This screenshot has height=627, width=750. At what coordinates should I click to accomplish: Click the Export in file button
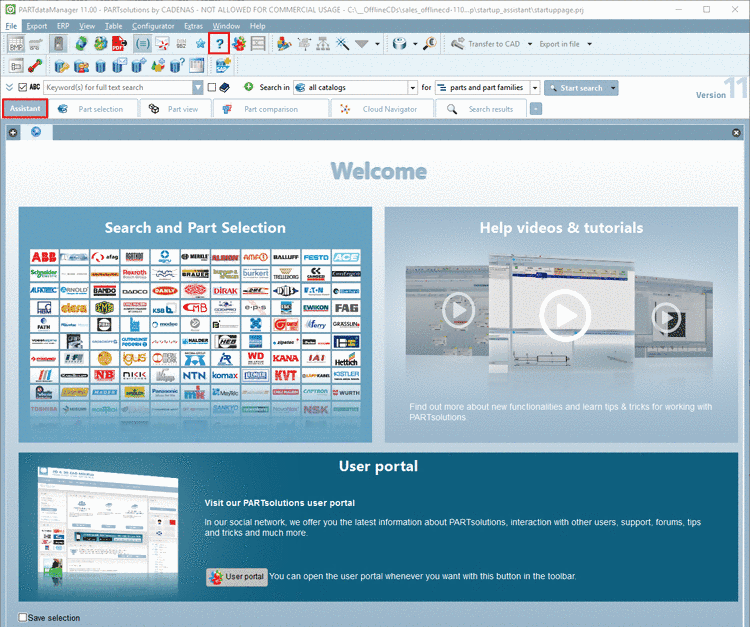tap(559, 44)
